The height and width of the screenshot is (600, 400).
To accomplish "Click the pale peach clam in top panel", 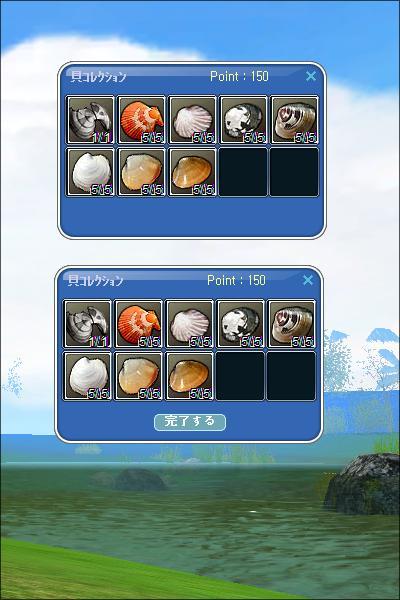I will 142,172.
